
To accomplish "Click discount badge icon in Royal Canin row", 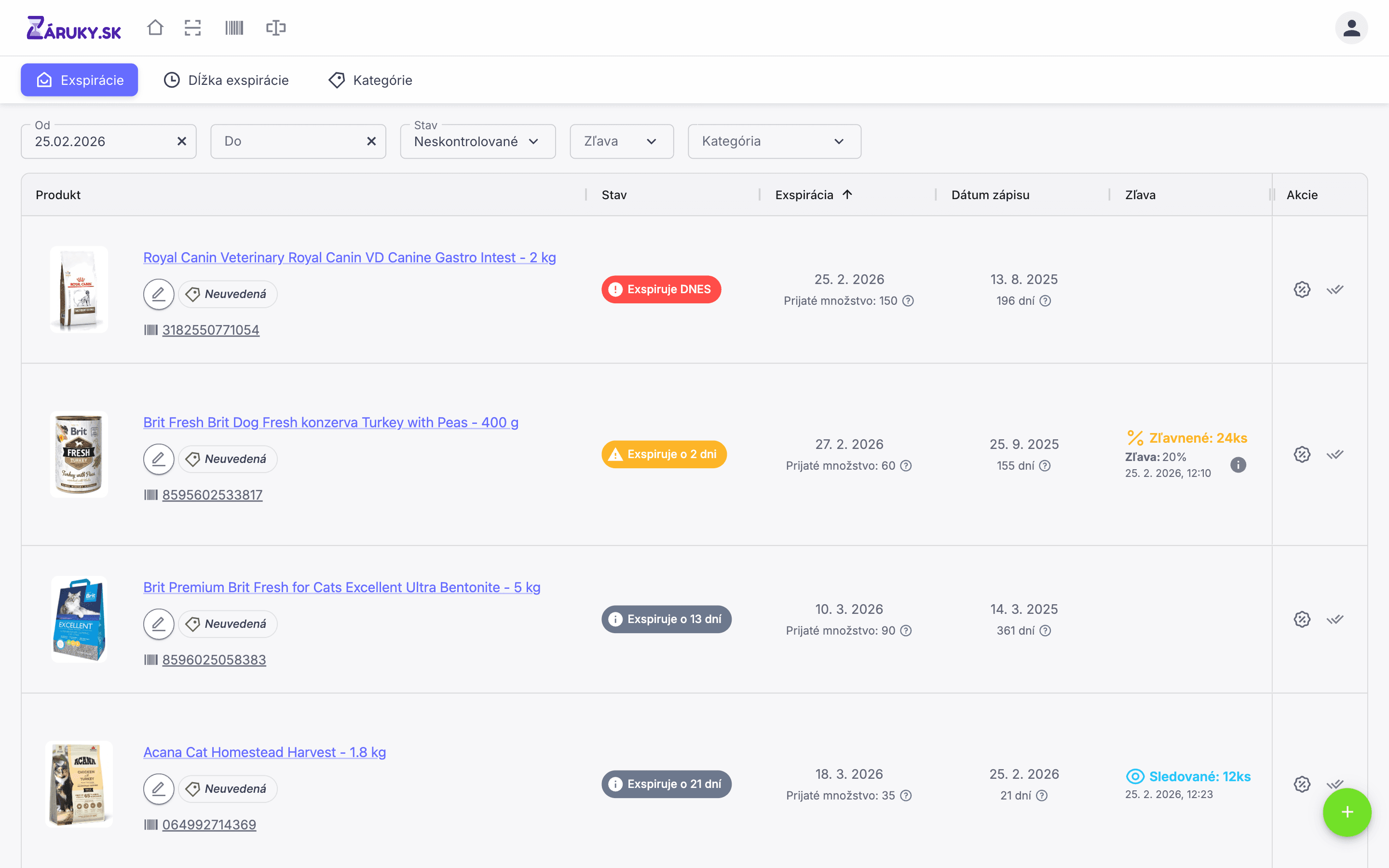I will click(x=1302, y=289).
